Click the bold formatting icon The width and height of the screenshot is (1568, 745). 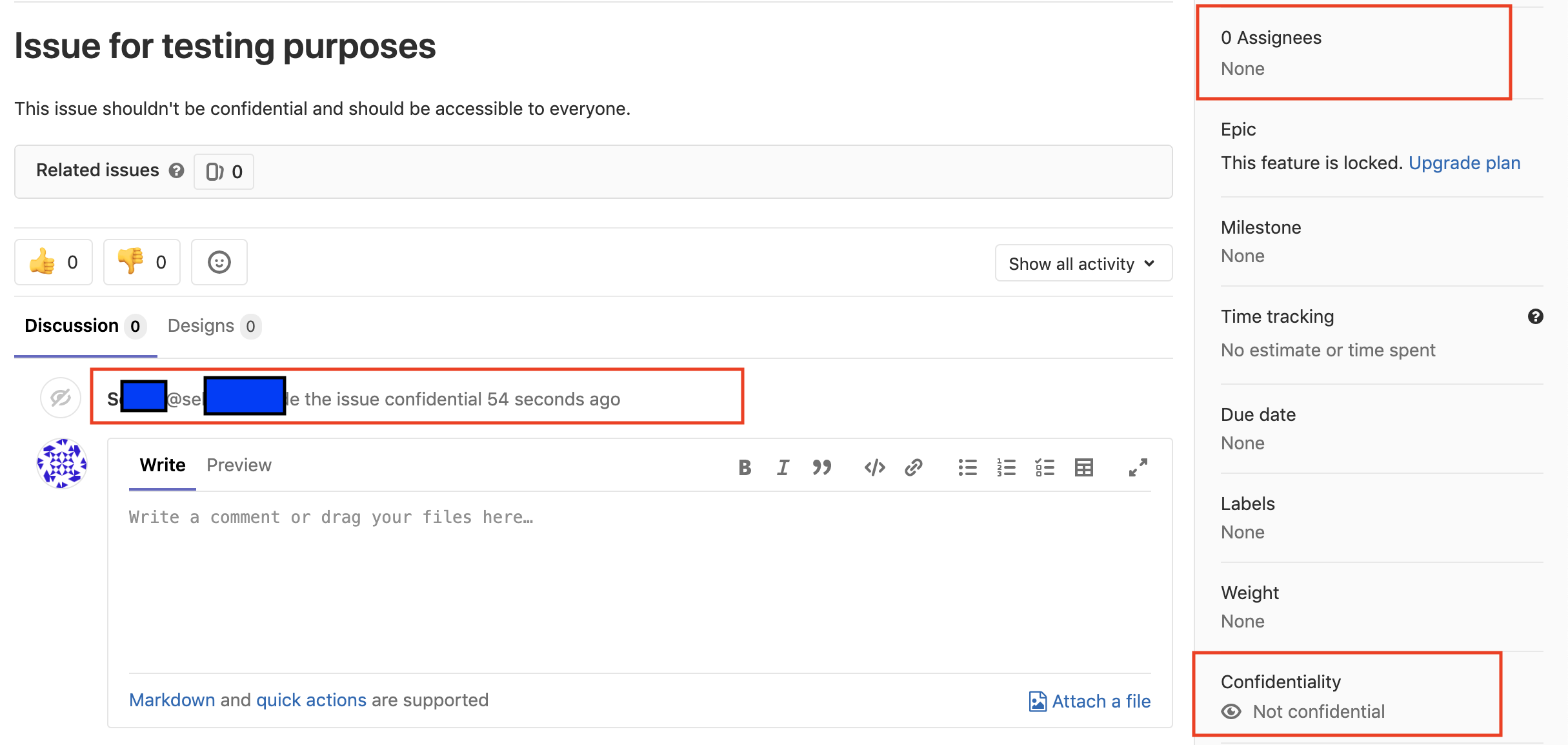click(x=745, y=467)
